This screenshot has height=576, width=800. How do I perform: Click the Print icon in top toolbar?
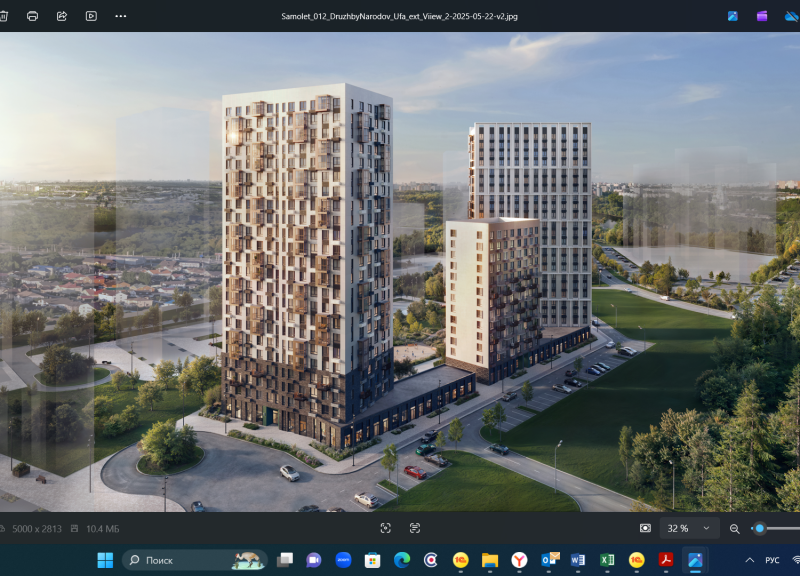(32, 16)
